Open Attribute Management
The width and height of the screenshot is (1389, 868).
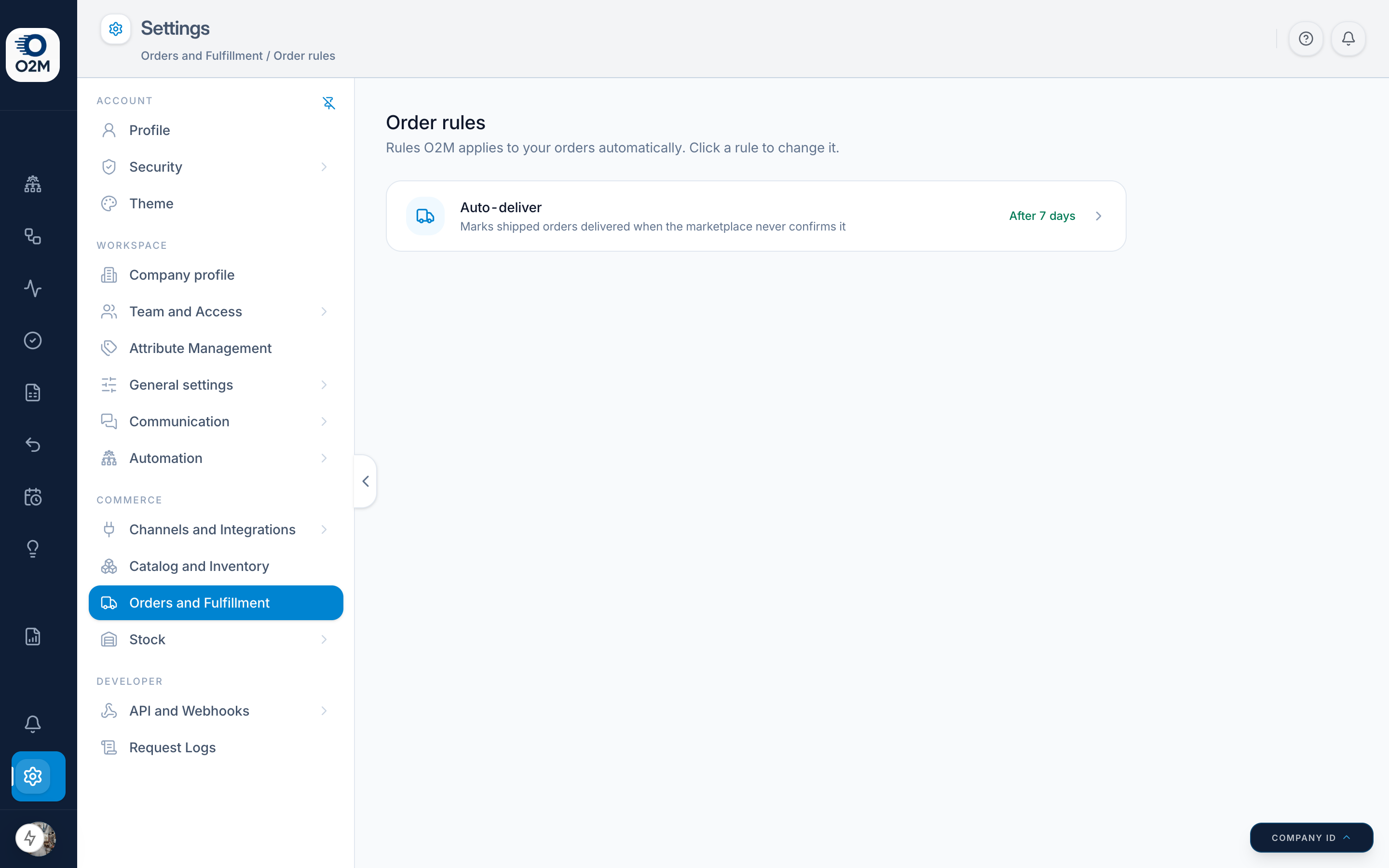[x=216, y=349]
